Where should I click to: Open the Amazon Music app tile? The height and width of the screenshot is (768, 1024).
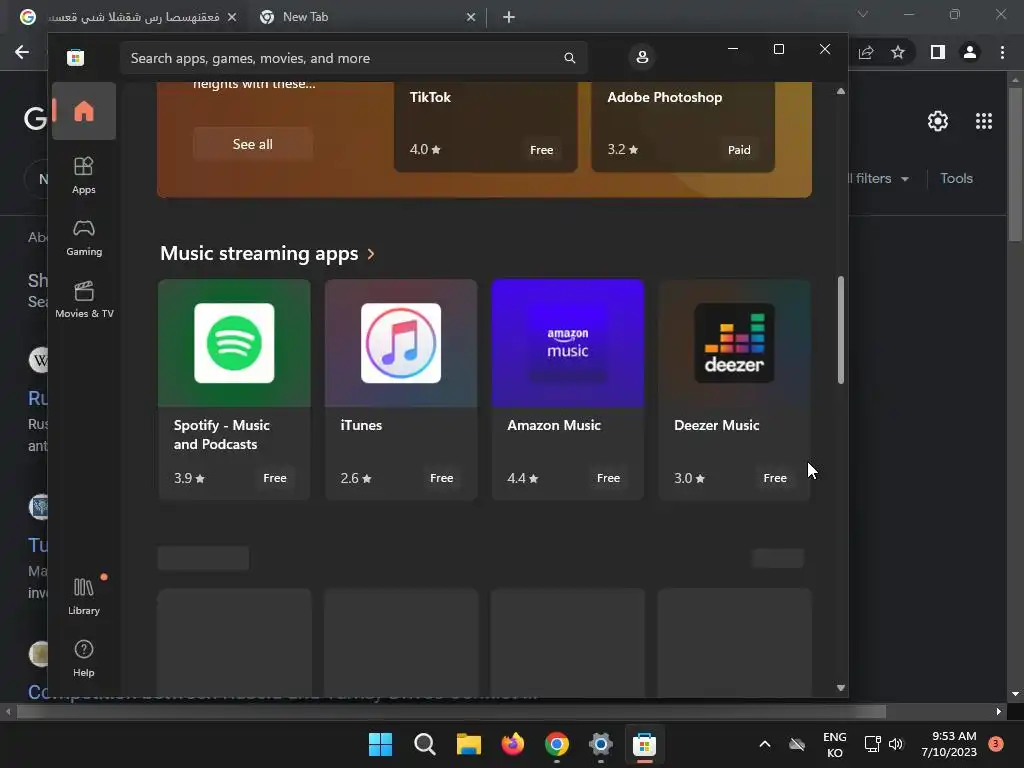568,389
